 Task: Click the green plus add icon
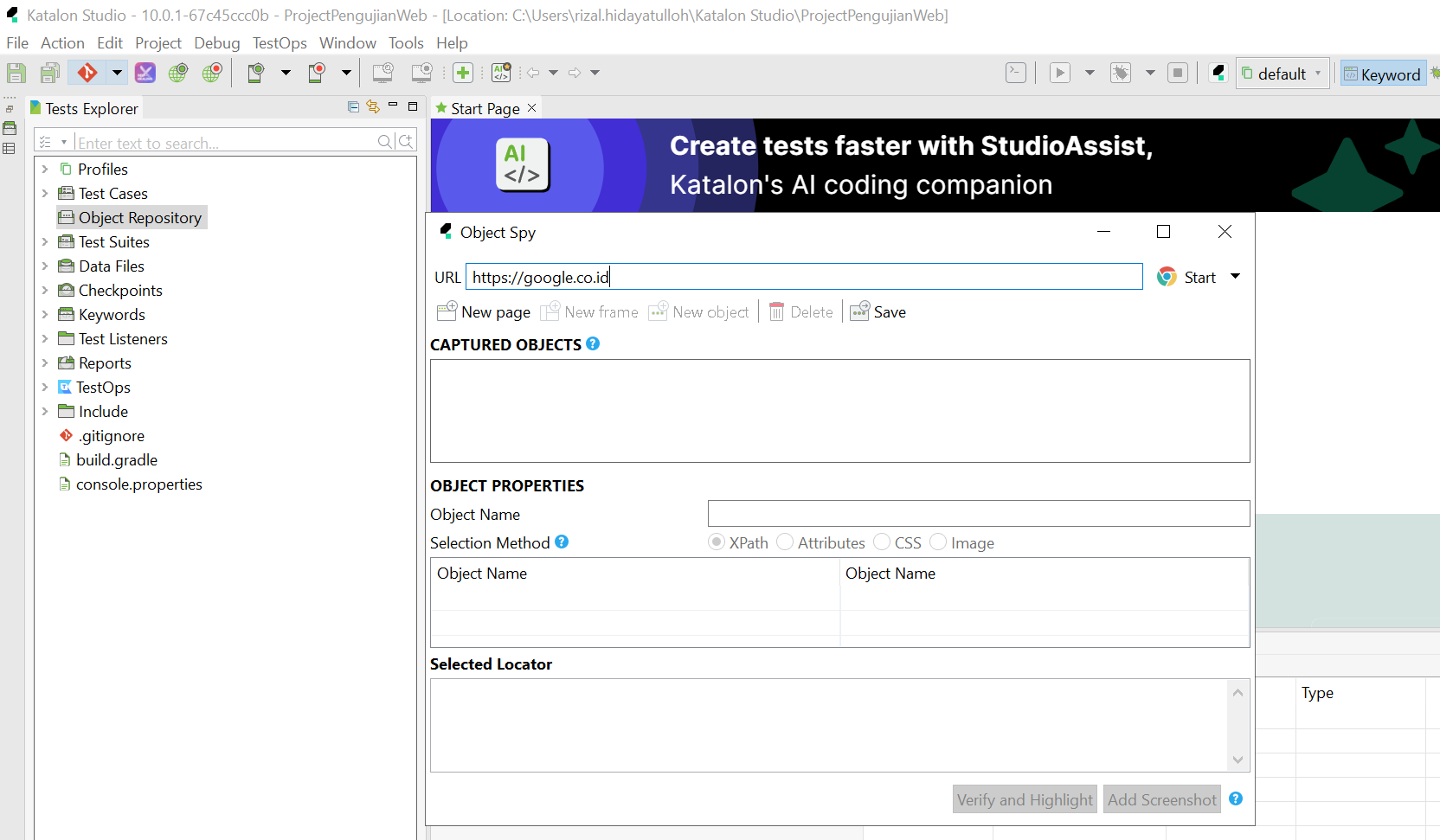[x=463, y=73]
